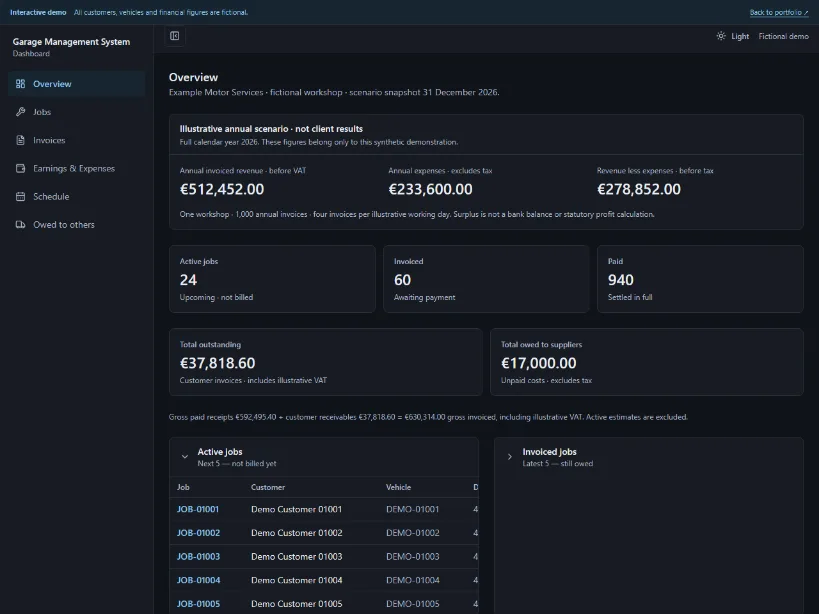Viewport: 819px width, 614px height.
Task: Click the Garage Management System title
Action: 71,42
